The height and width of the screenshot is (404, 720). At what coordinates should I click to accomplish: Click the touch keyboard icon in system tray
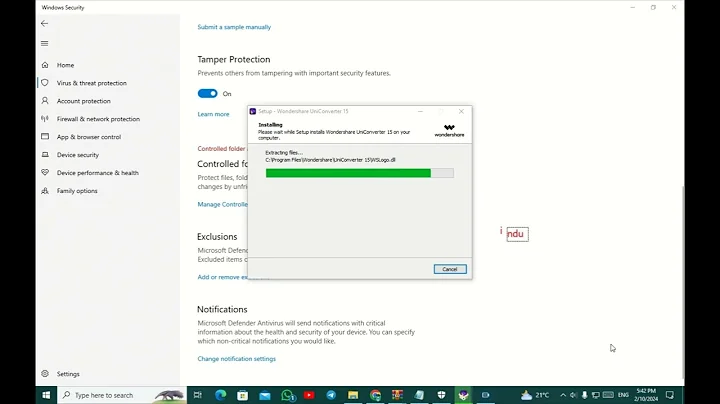(x=608, y=395)
